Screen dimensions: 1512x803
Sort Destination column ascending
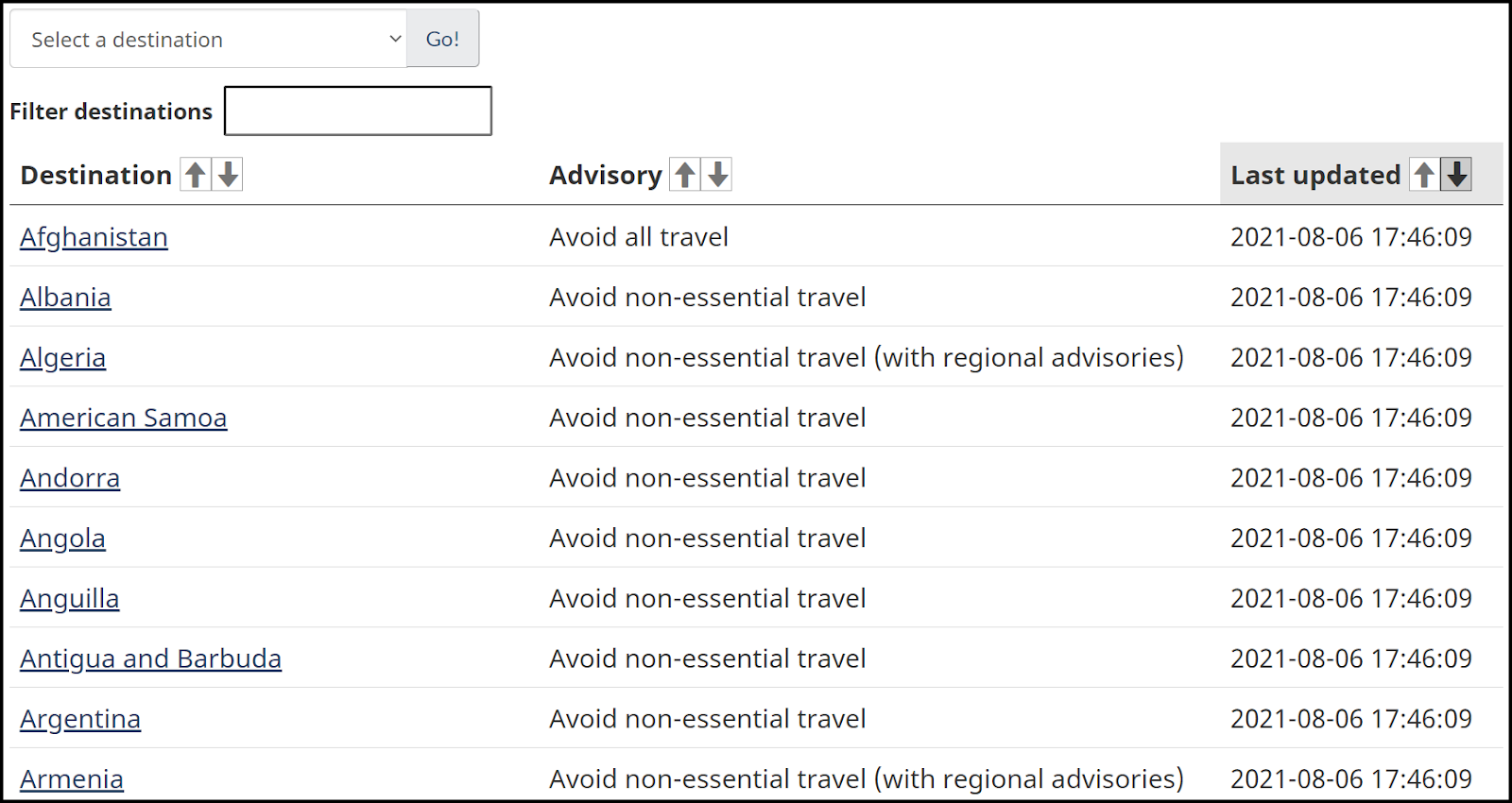pyautogui.click(x=196, y=175)
